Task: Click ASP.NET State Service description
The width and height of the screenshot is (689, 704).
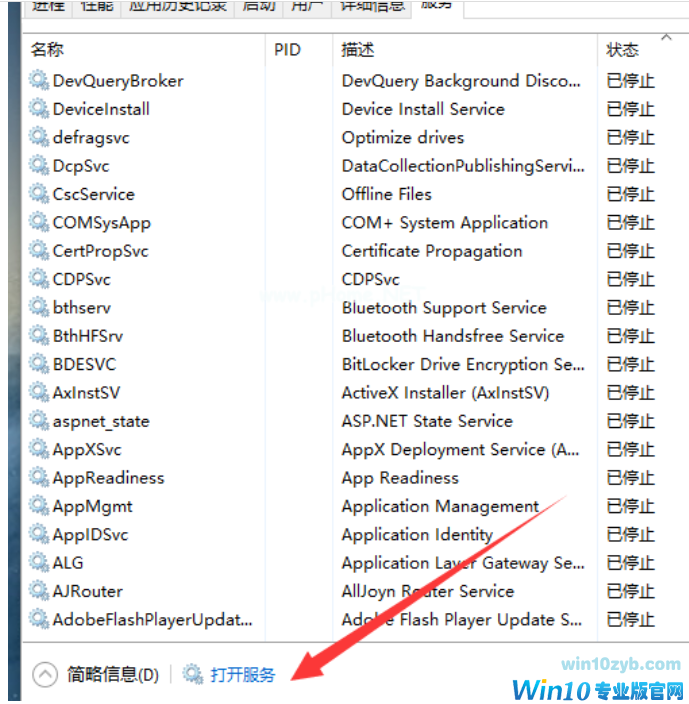Action: tap(427, 421)
